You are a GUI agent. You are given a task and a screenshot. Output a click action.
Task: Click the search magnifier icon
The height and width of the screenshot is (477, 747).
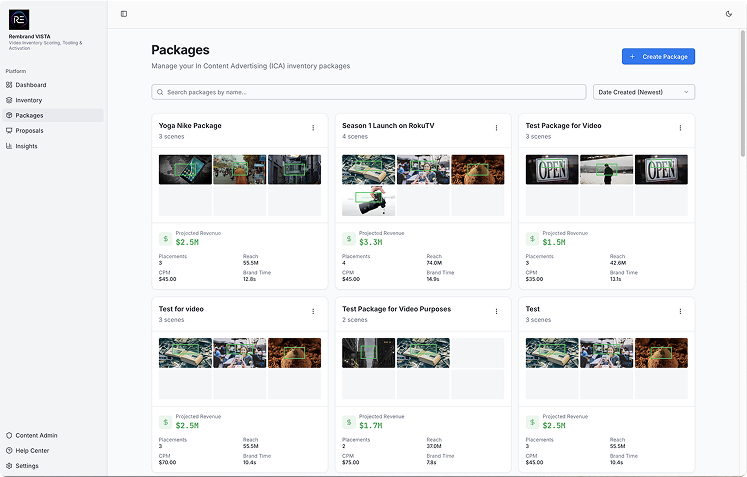(x=160, y=92)
